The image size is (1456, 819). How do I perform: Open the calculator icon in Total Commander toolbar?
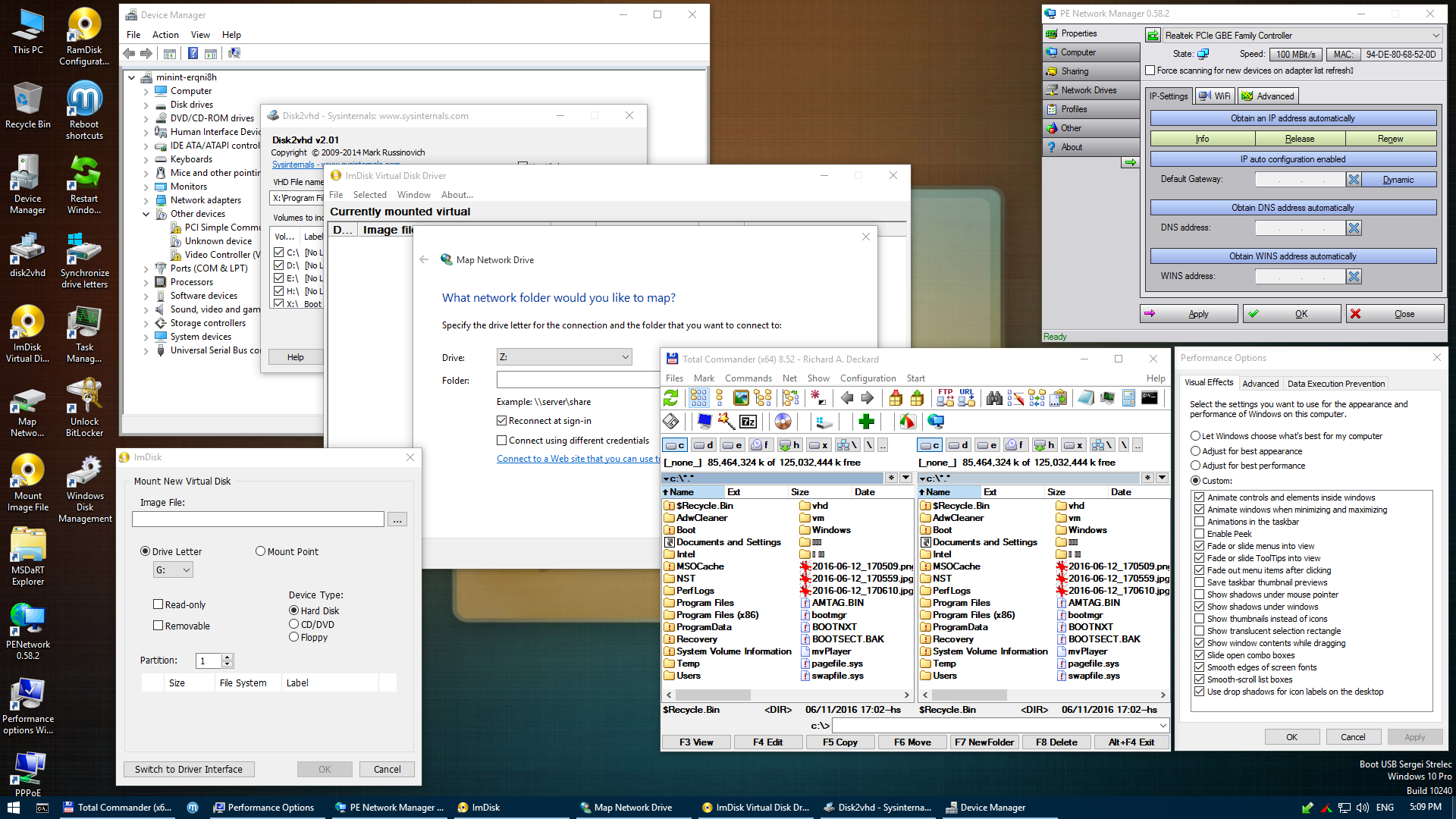1128,398
